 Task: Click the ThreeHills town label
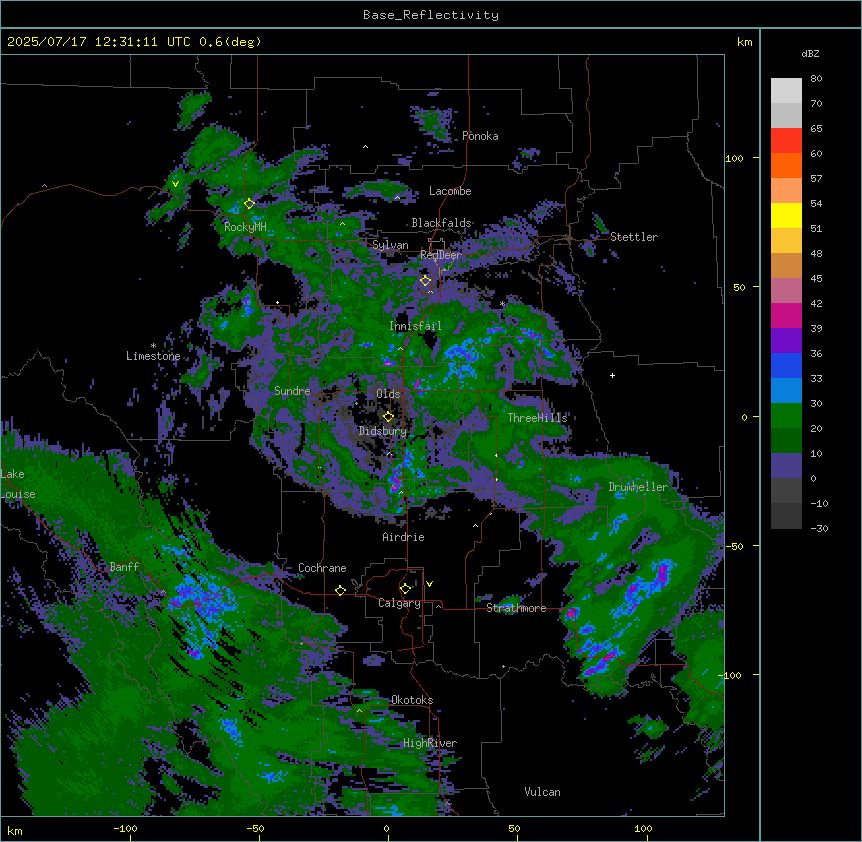coord(537,418)
